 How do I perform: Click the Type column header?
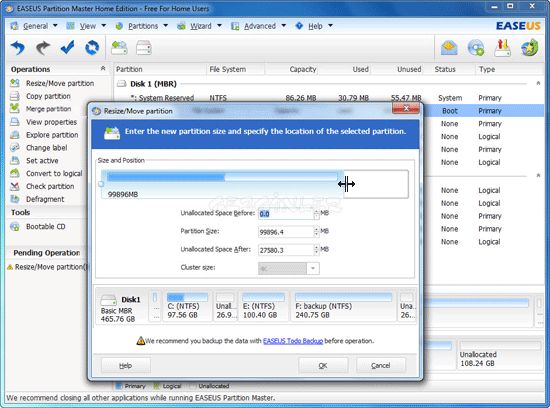487,69
